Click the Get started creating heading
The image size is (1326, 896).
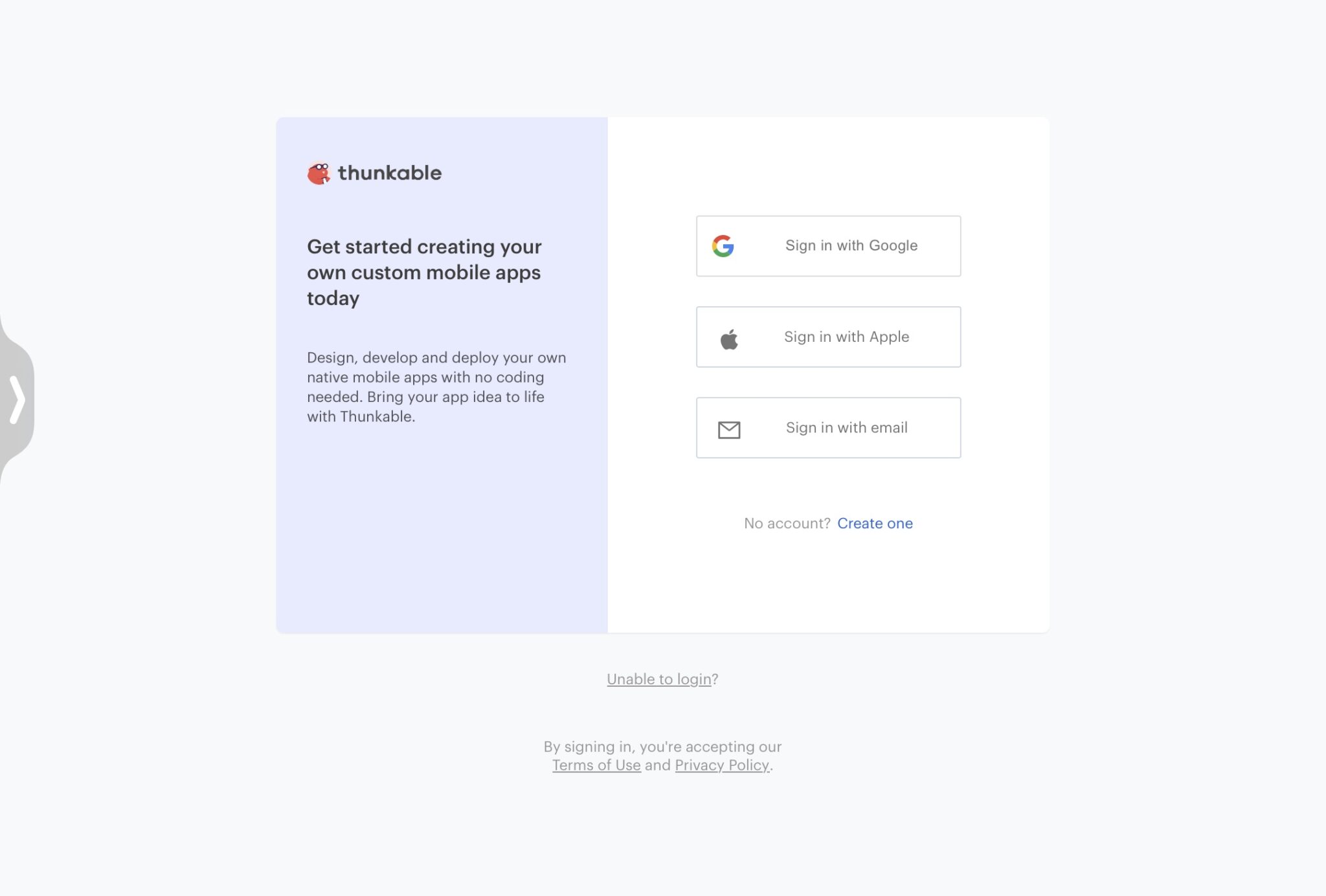pyautogui.click(x=424, y=272)
